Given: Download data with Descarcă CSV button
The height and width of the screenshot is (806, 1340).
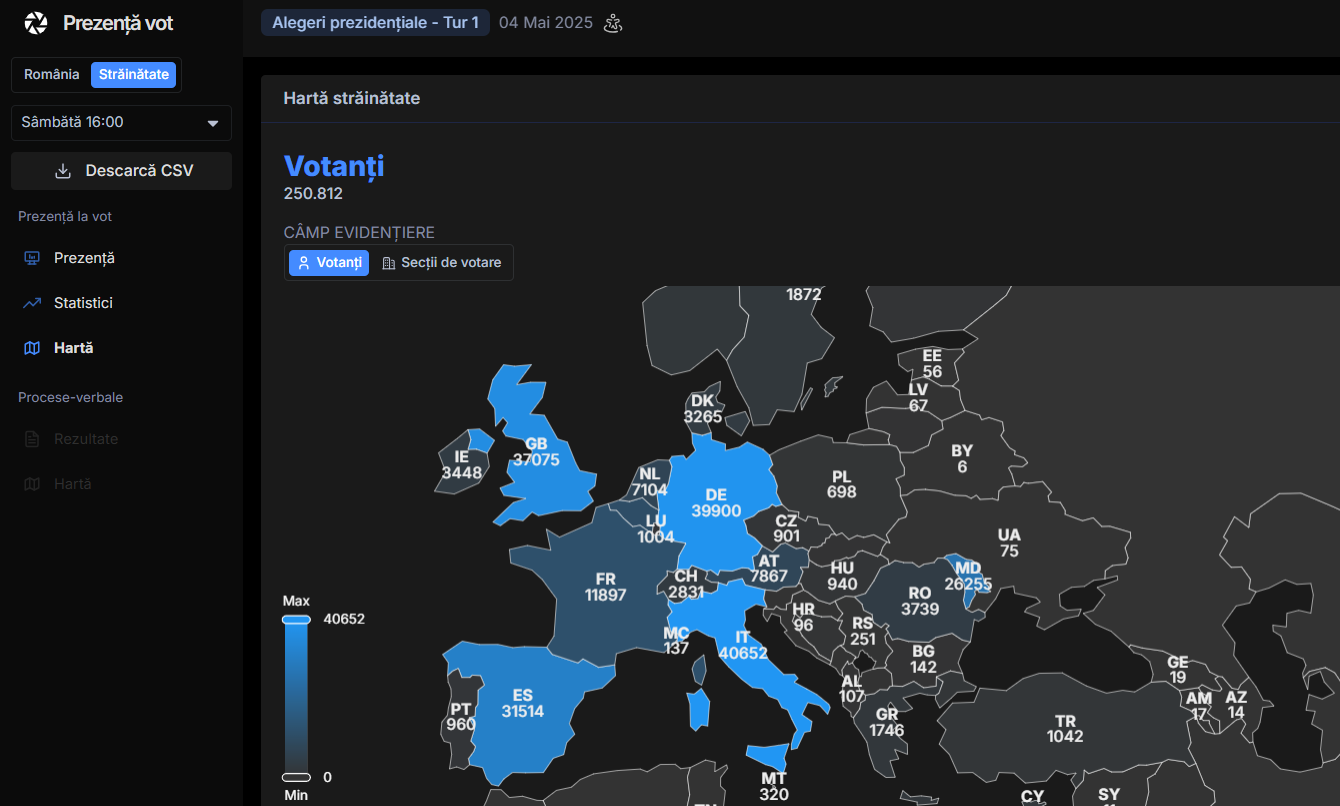Looking at the screenshot, I should point(121,171).
